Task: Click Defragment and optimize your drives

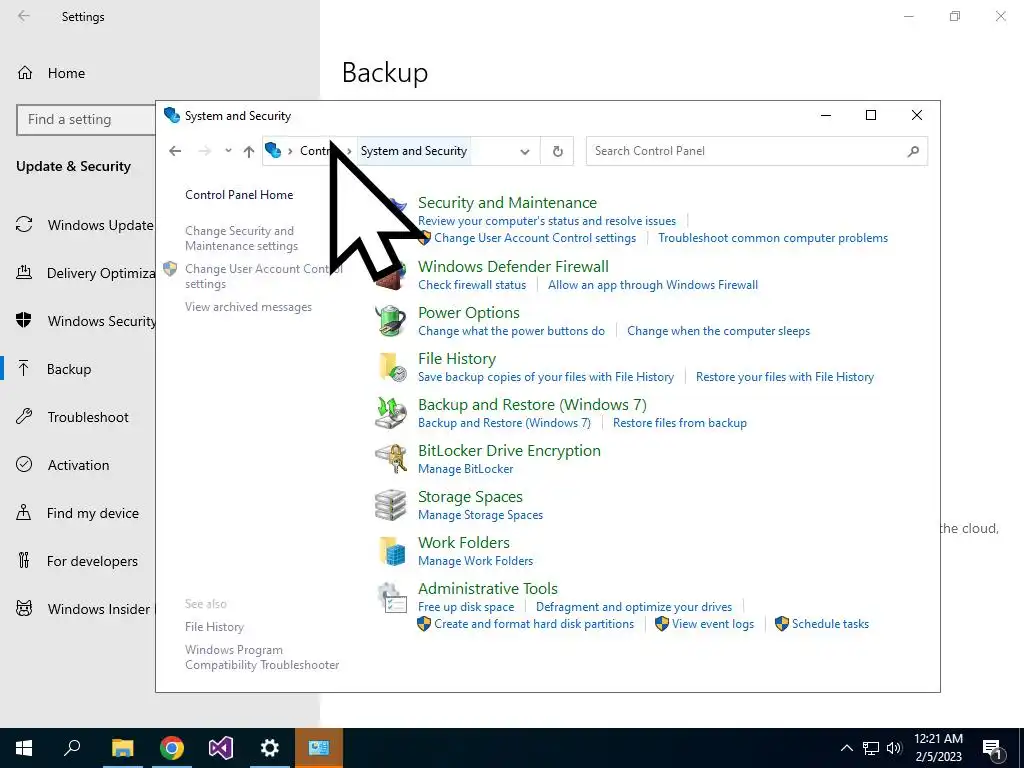Action: [x=633, y=607]
